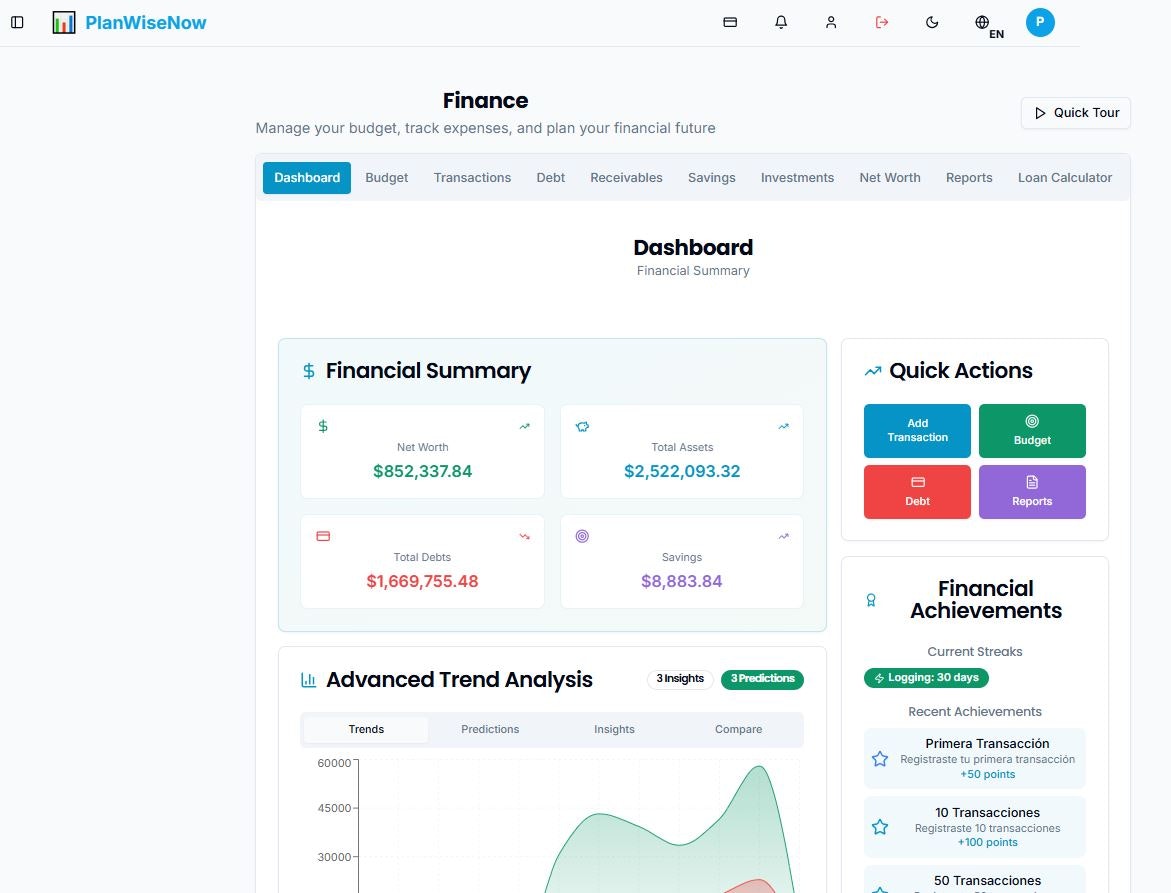Open the EN language globe dropdown
Screen dimensions: 1171x893
[x=983, y=22]
